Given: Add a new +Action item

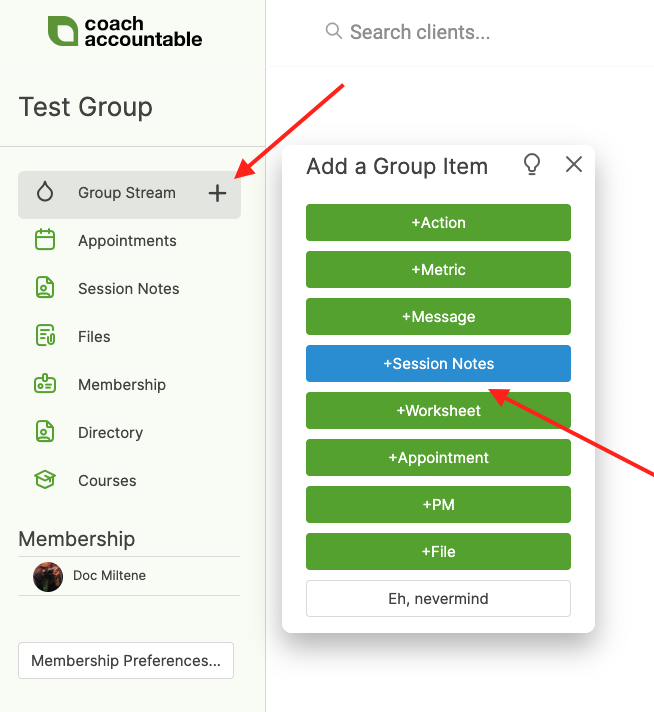Looking at the screenshot, I should click(438, 222).
